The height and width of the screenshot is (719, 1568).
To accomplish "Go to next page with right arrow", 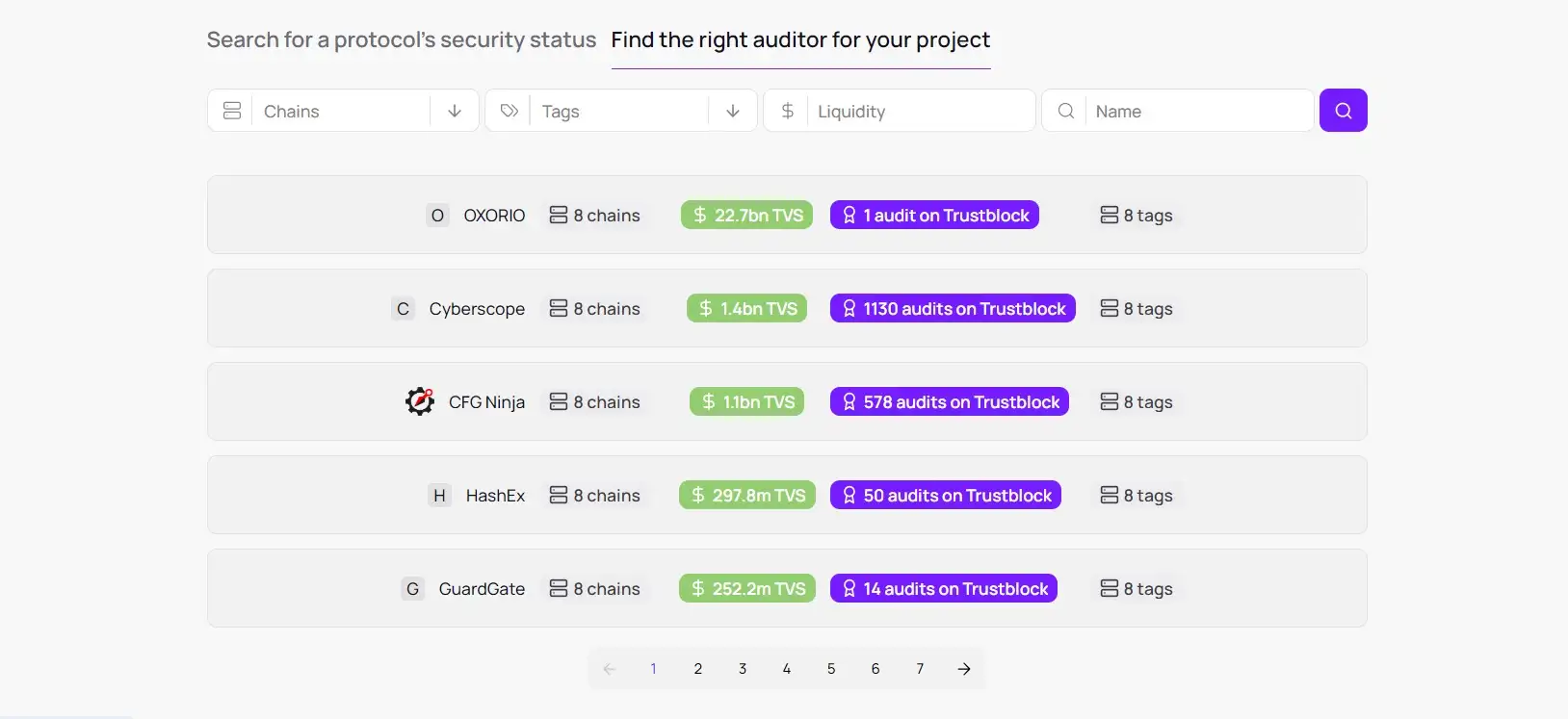I will click(964, 669).
